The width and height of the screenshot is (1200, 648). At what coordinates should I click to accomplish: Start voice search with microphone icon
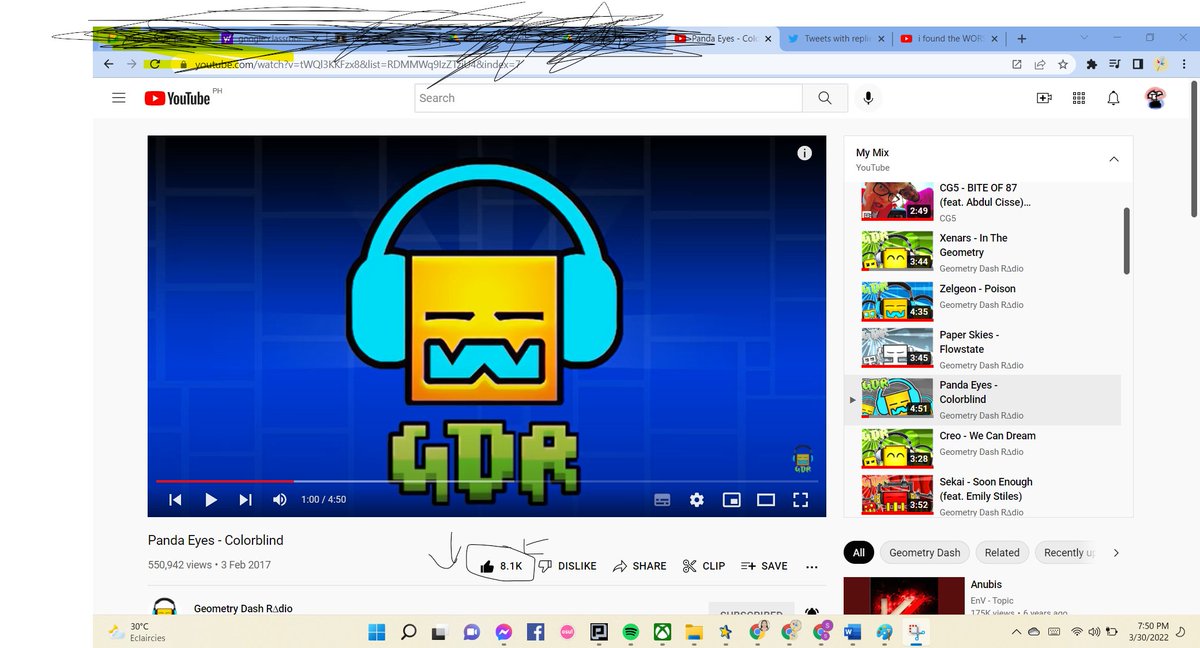(869, 98)
